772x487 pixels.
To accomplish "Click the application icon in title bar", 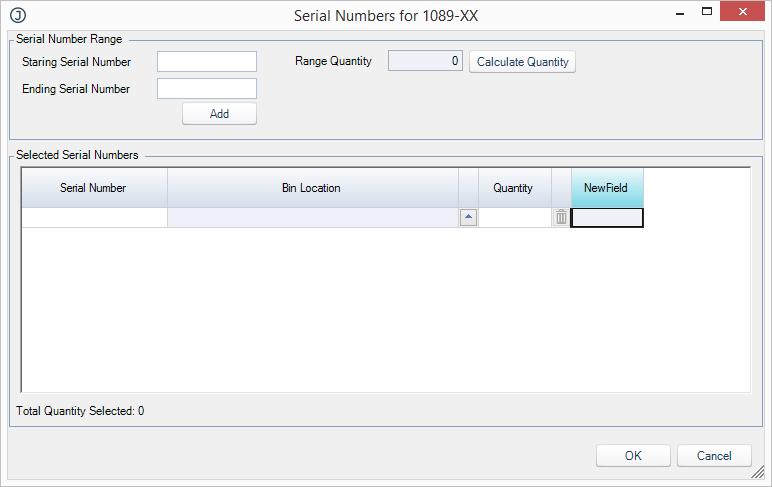I will point(17,16).
